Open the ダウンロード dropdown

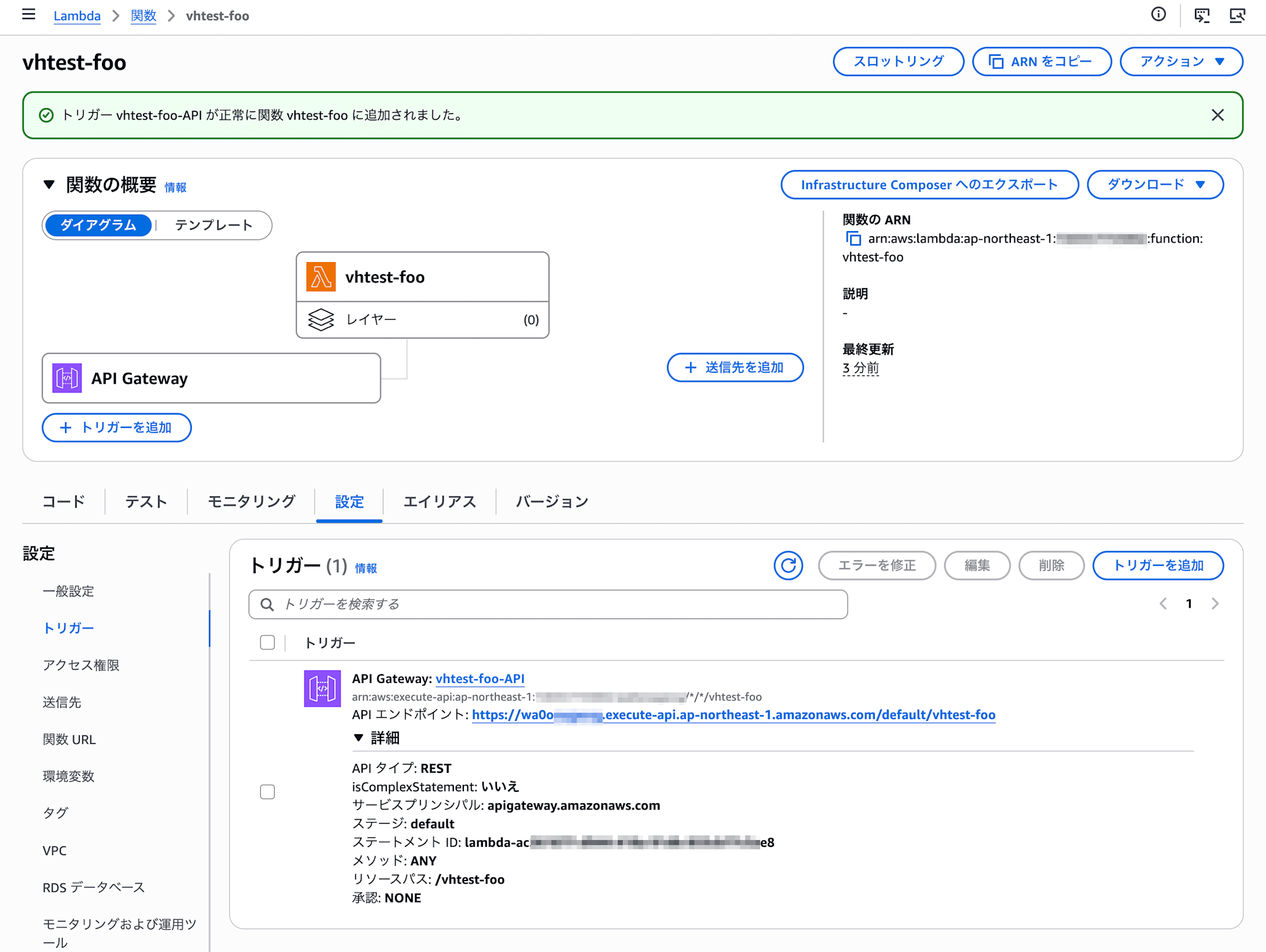point(1155,185)
